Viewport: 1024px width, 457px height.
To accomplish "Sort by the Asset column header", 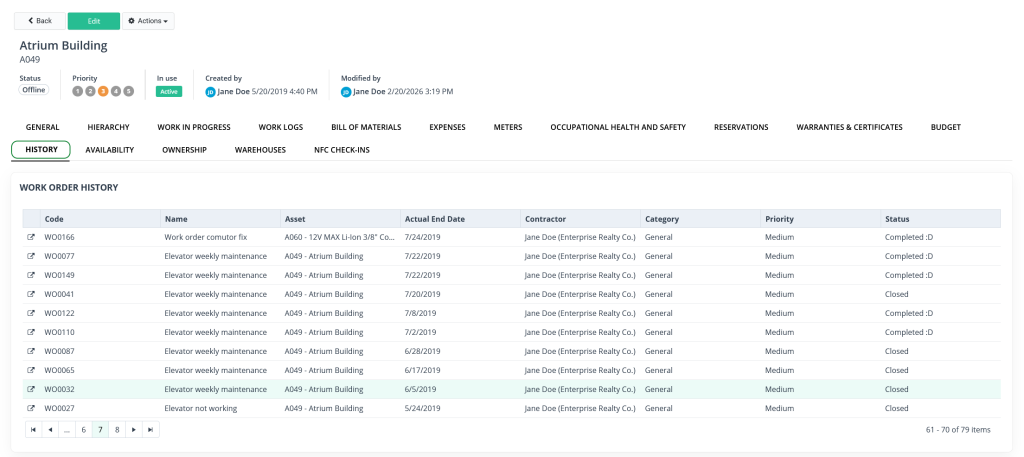I will pyautogui.click(x=341, y=219).
